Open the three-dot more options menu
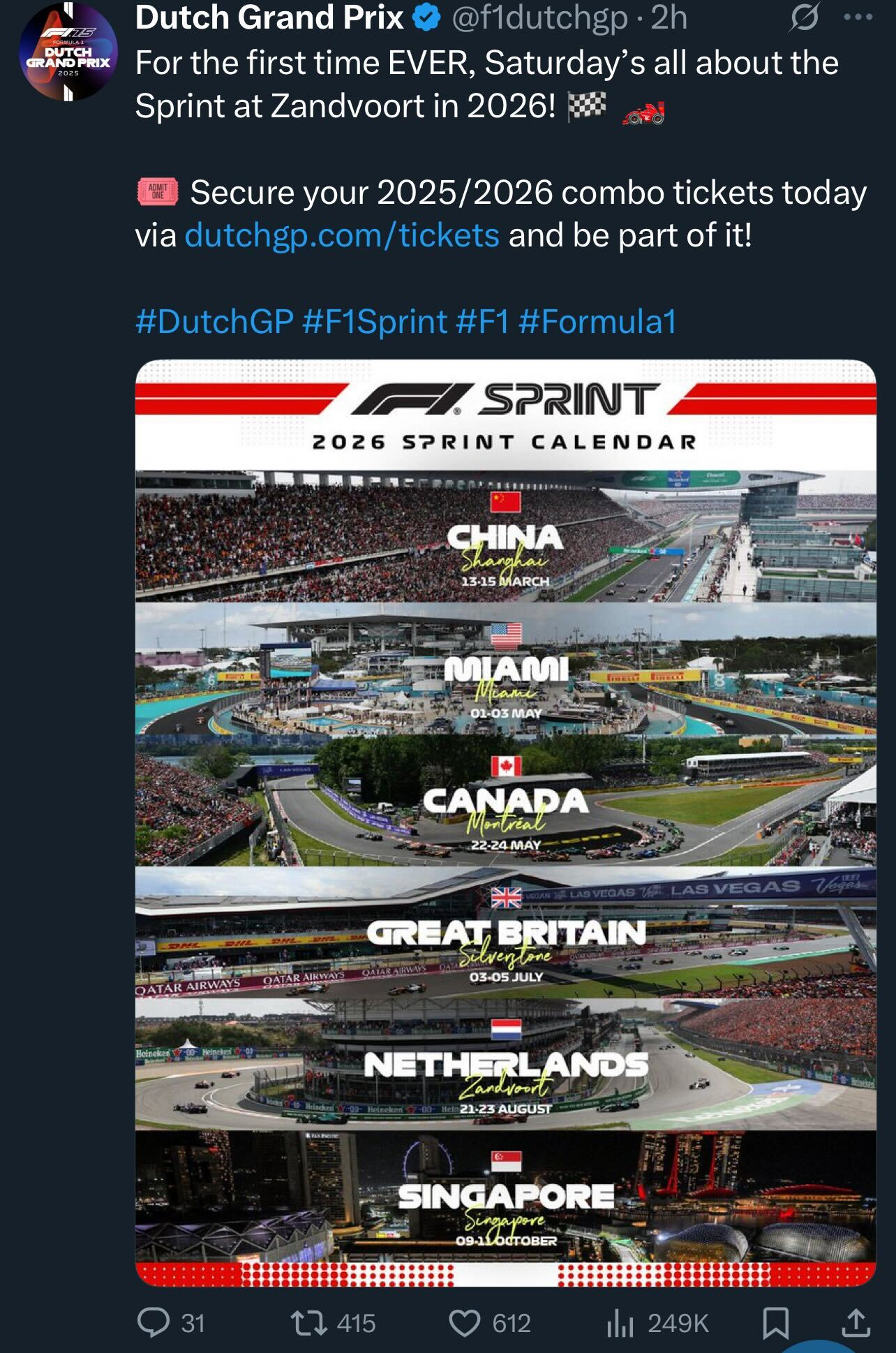896x1353 pixels. (858, 18)
